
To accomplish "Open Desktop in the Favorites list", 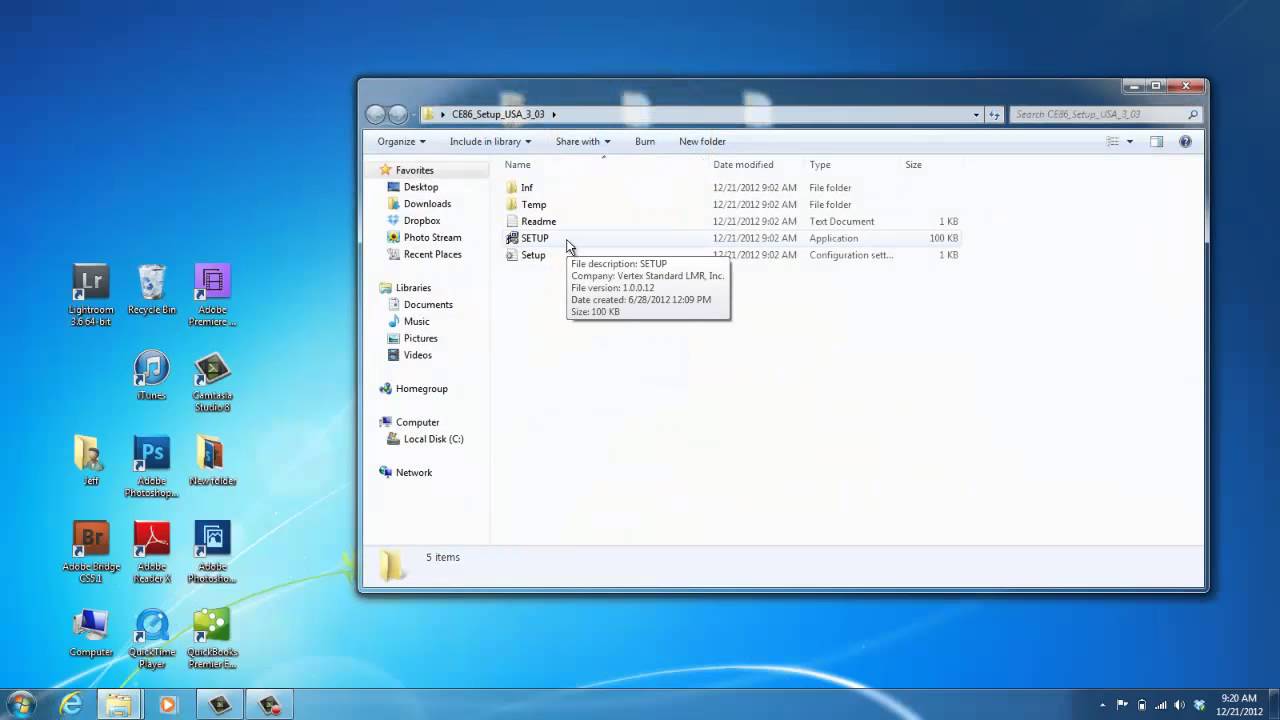I will click(421, 187).
